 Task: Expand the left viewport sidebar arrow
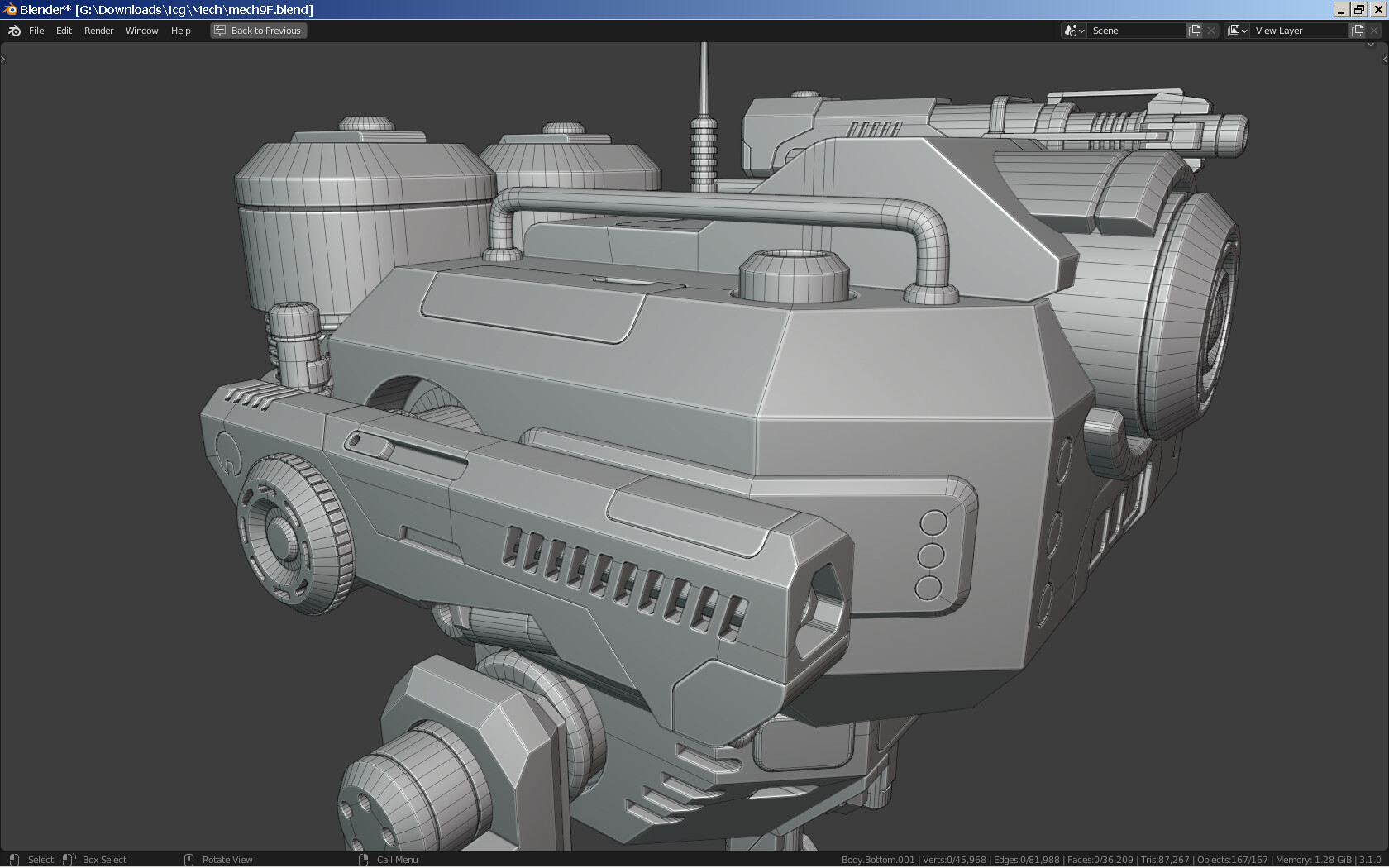point(3,58)
